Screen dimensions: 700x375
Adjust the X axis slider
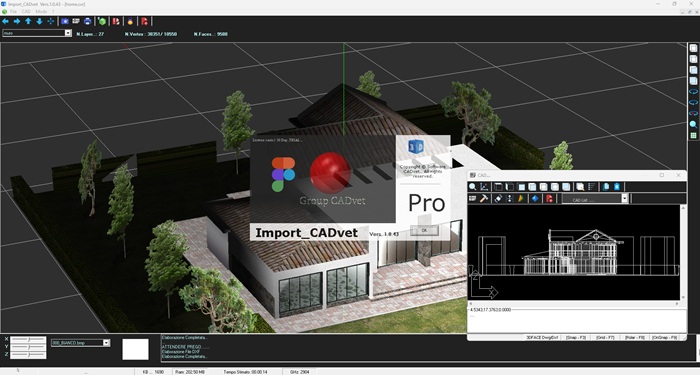pos(28,339)
